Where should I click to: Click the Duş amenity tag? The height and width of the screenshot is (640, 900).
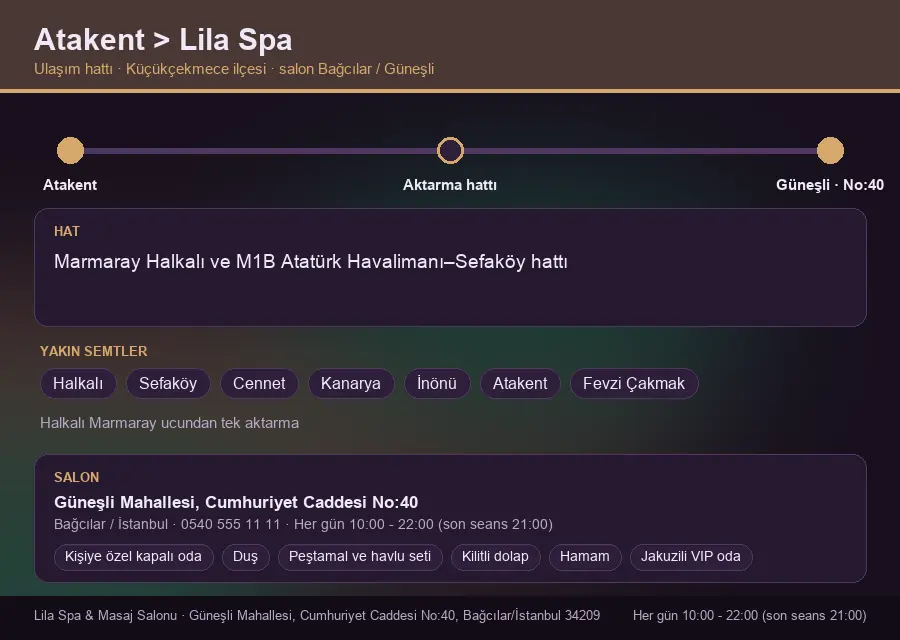pos(245,557)
